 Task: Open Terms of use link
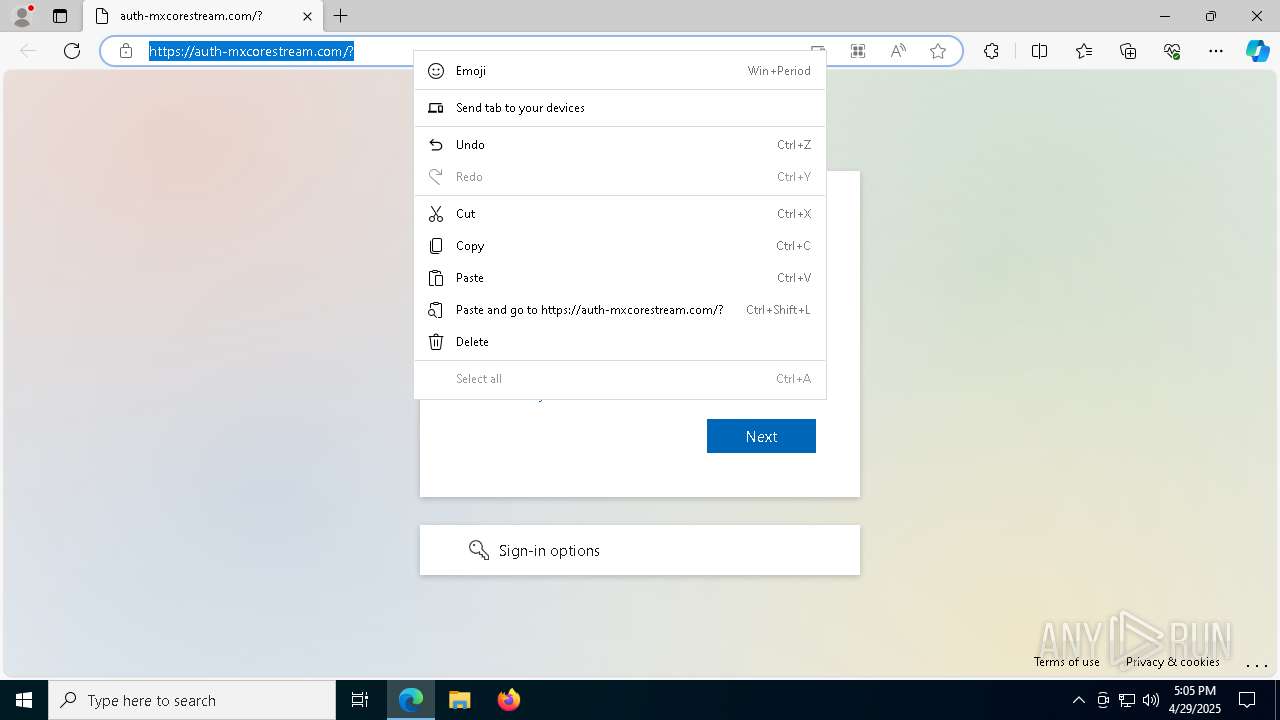[x=1067, y=662]
